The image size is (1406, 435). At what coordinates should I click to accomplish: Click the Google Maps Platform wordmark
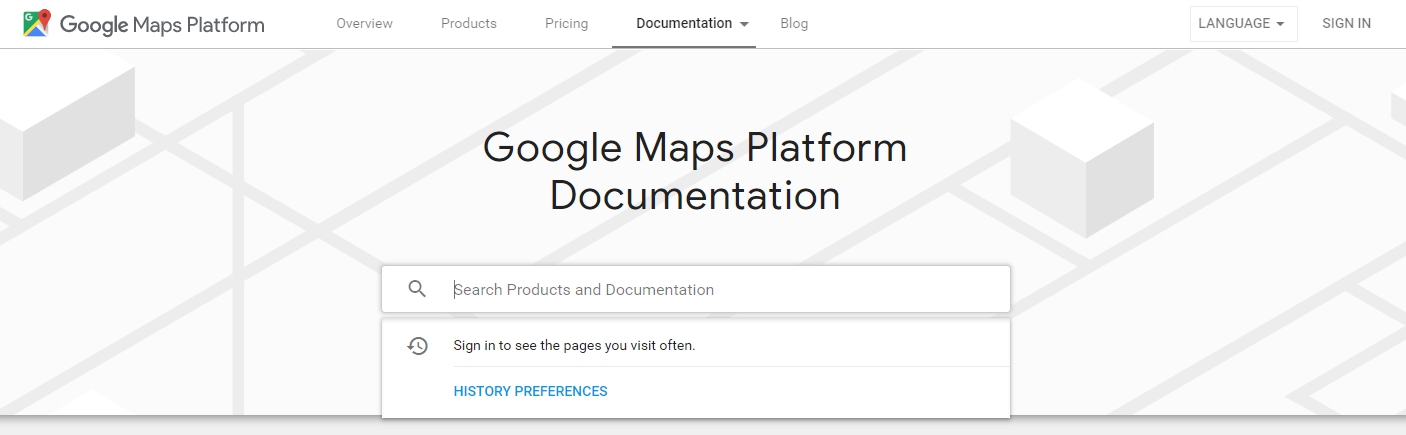pos(162,24)
